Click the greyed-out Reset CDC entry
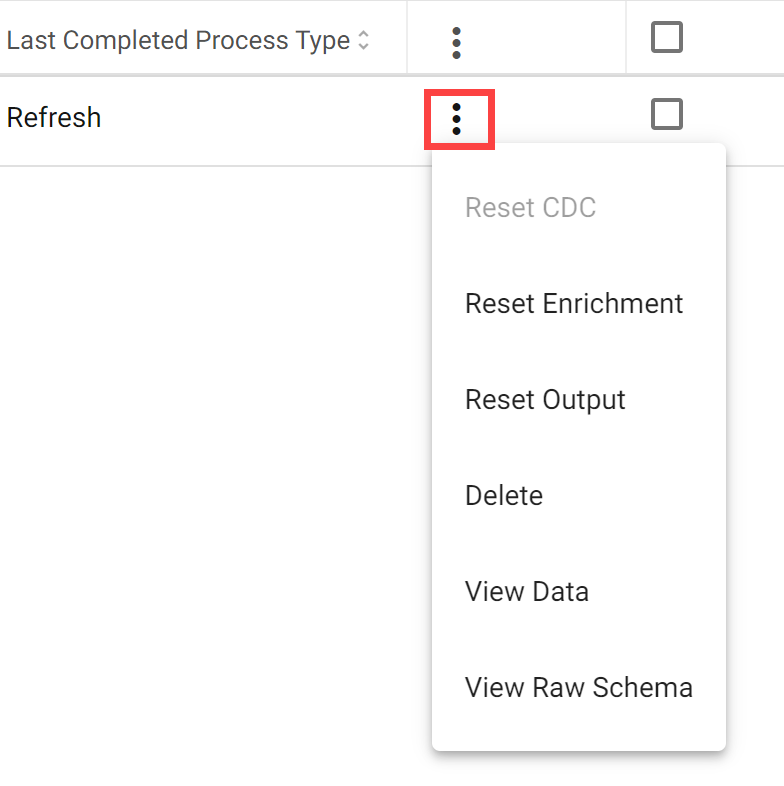Viewport: 784px width, 786px height. pyautogui.click(x=530, y=208)
